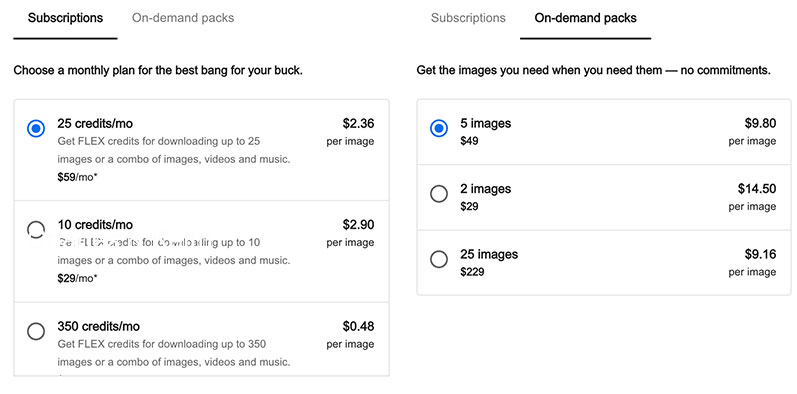Choose the 10 credits/mo radio option
This screenshot has width=797, height=394.
tap(36, 230)
